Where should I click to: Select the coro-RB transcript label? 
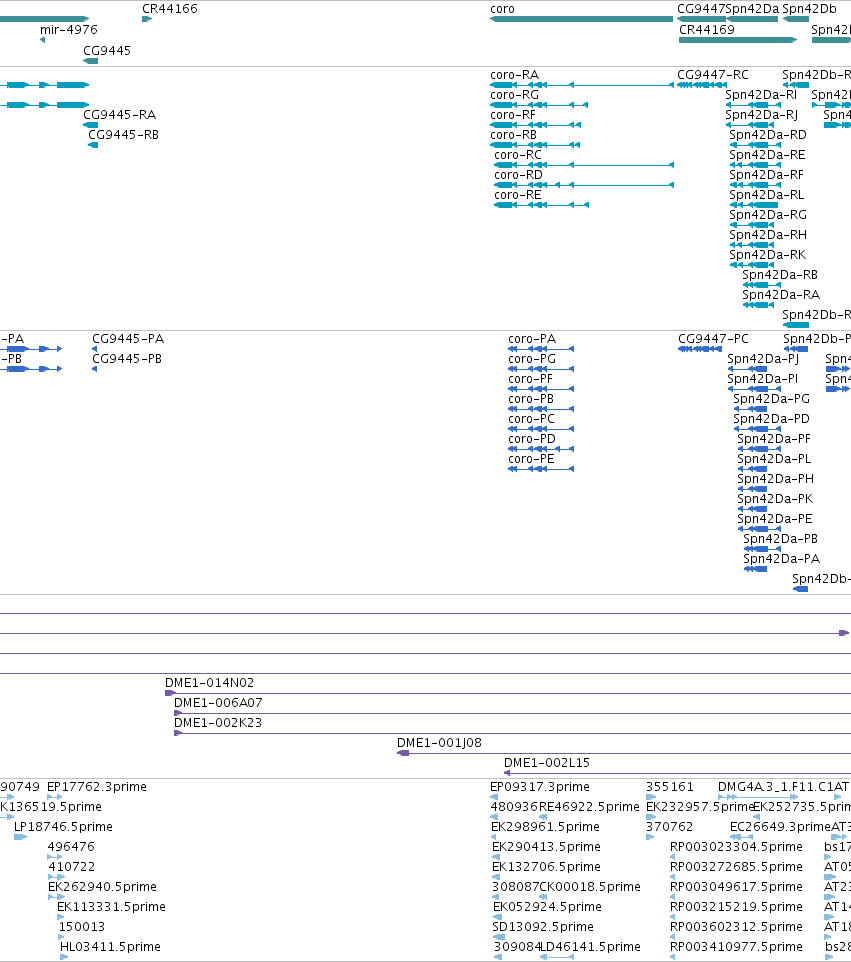(514, 134)
